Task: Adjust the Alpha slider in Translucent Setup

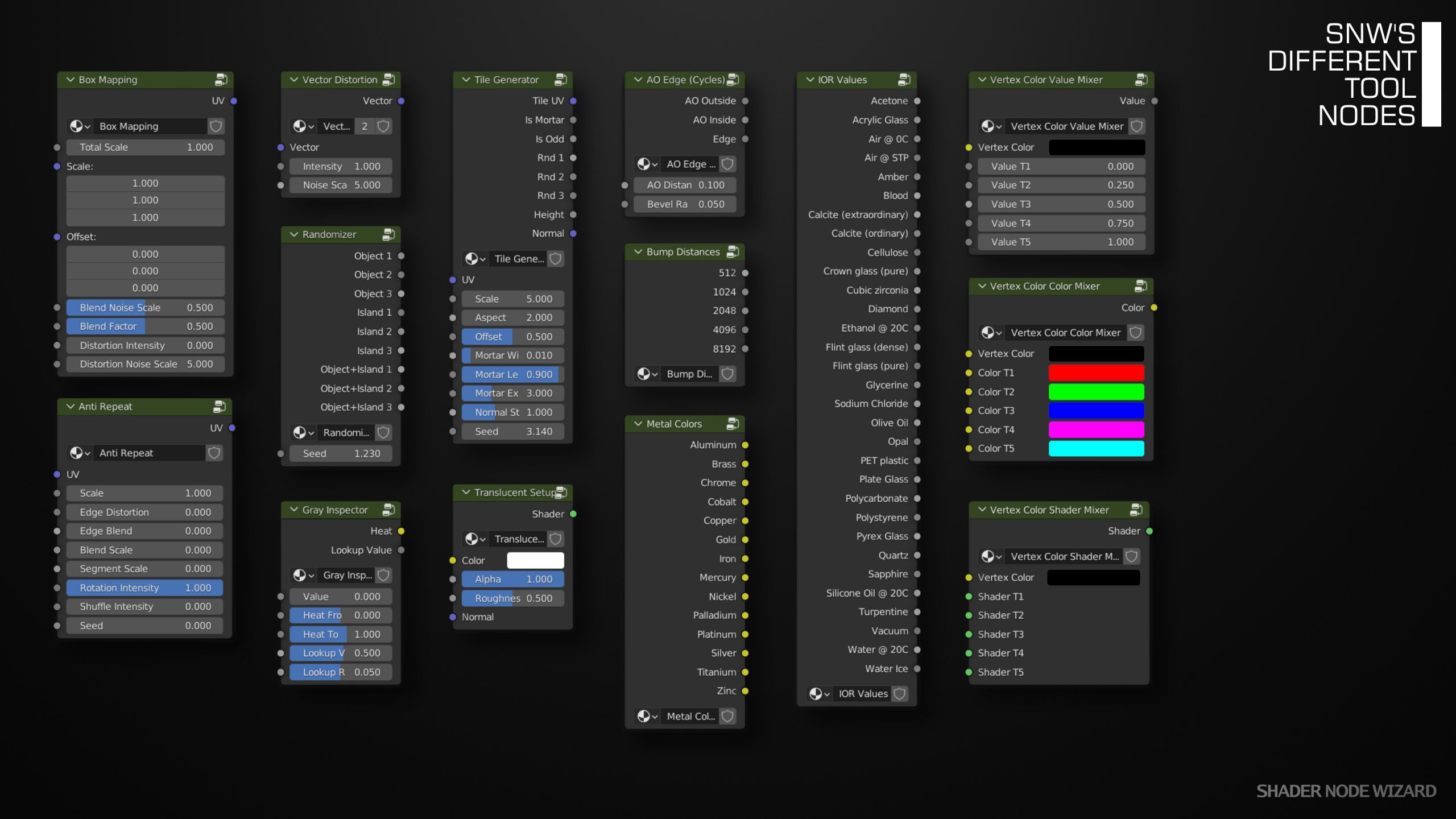Action: click(x=512, y=580)
